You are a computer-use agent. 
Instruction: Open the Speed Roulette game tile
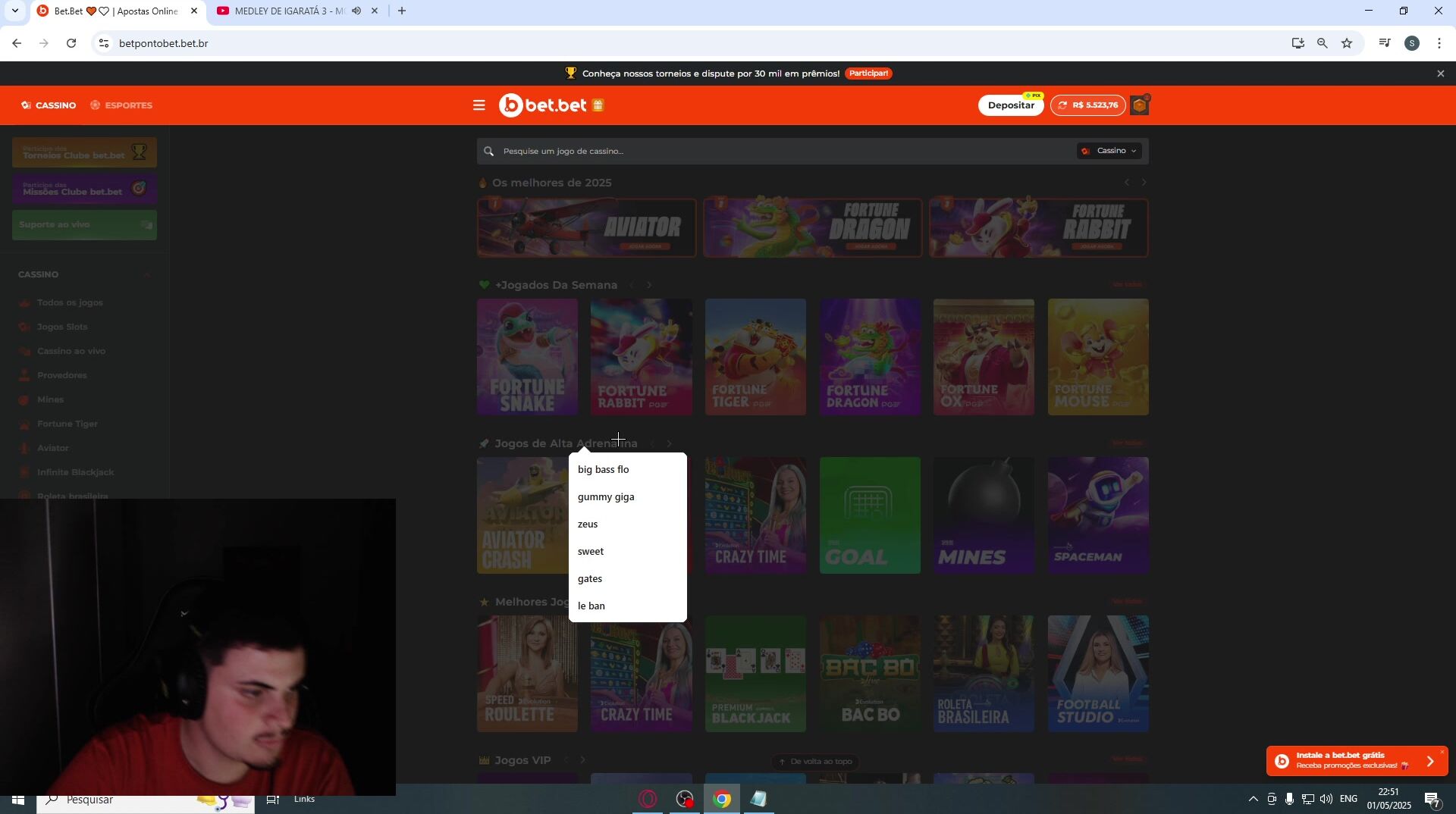click(x=527, y=674)
